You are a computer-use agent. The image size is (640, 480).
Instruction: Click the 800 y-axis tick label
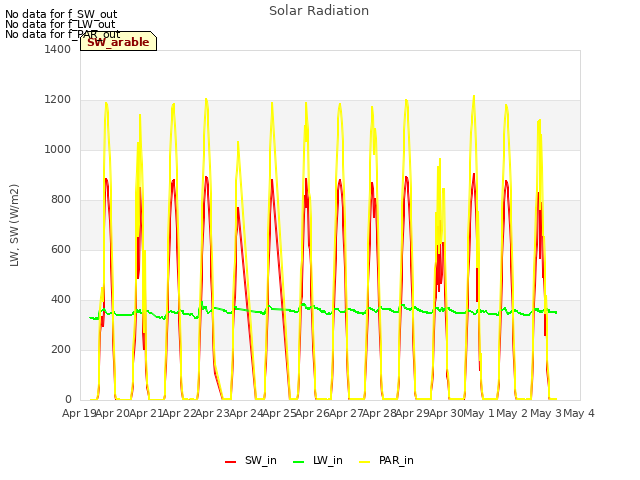[x=61, y=200]
